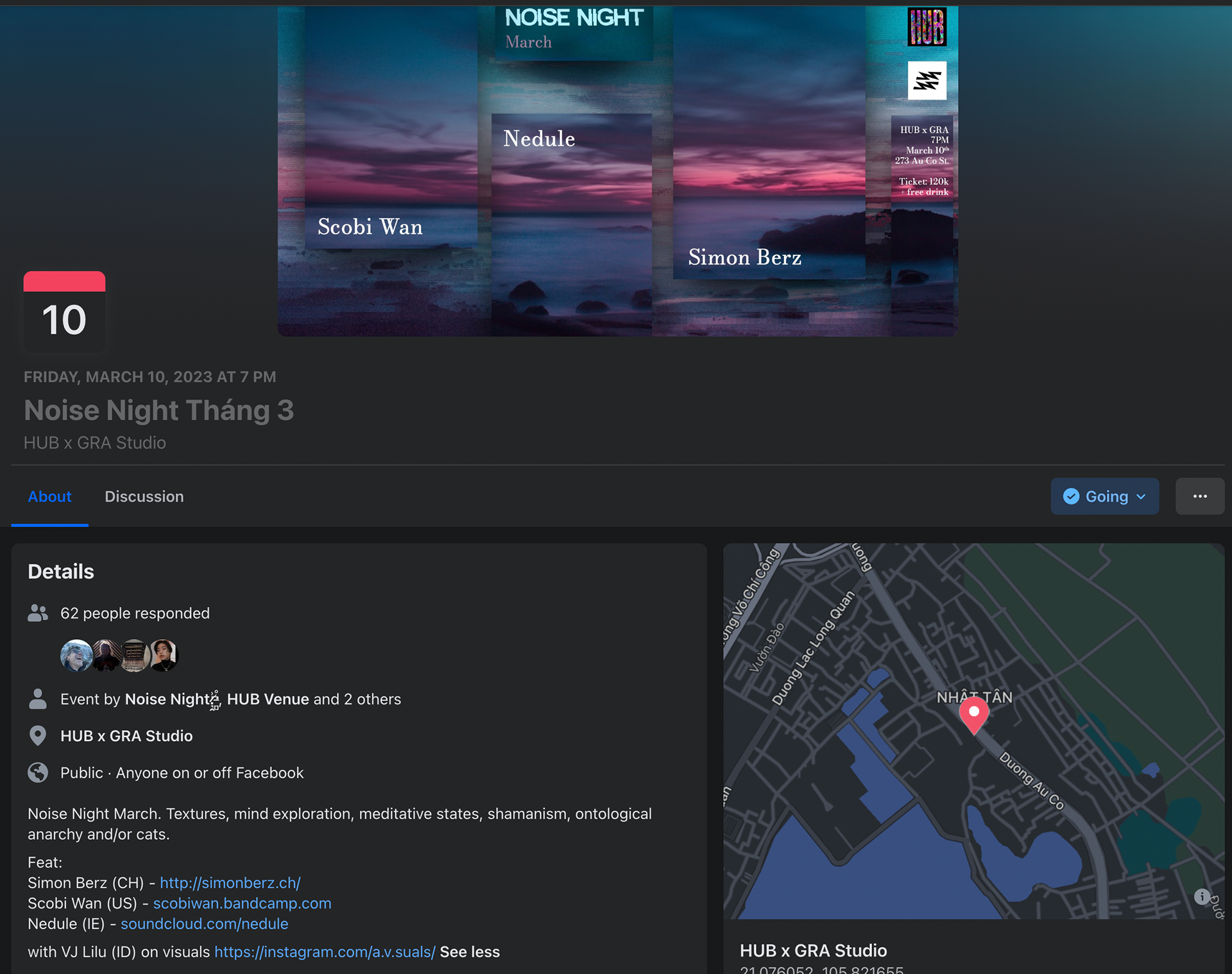This screenshot has width=1232, height=974.
Task: Click the white zigzag logo on cover
Action: point(927,80)
